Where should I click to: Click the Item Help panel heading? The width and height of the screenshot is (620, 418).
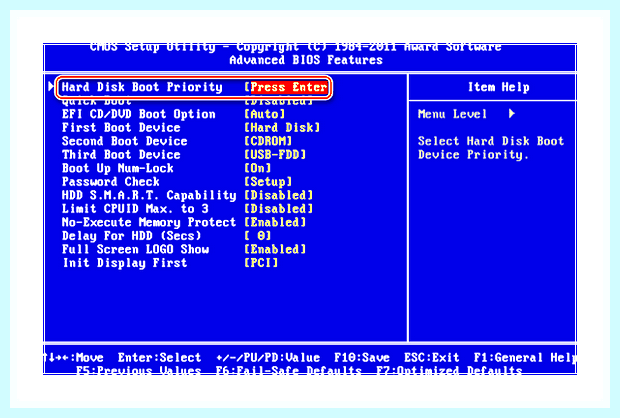499,87
